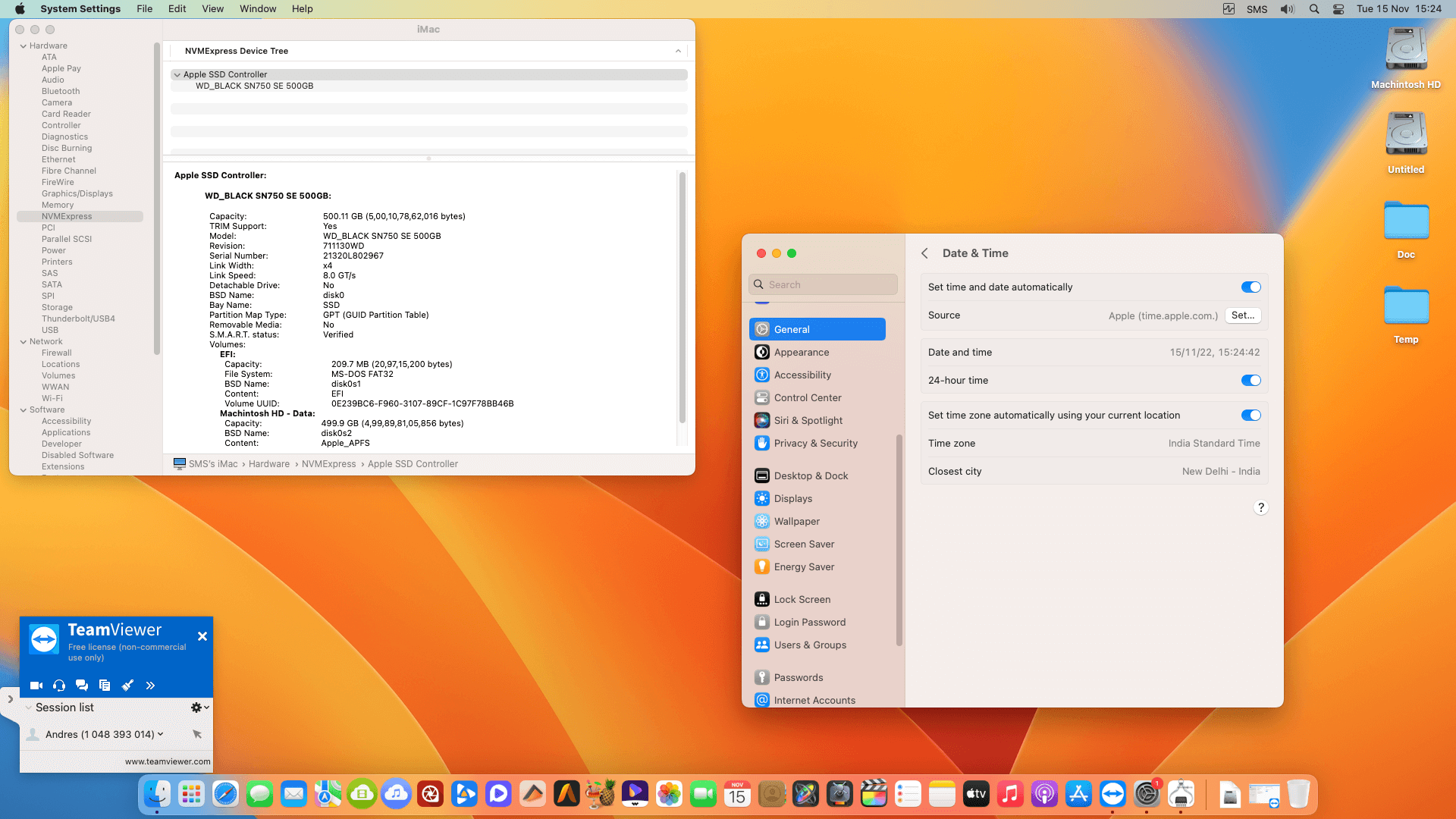Click the TeamViewer video camera icon
Screen dimensions: 1456x819
(36, 686)
